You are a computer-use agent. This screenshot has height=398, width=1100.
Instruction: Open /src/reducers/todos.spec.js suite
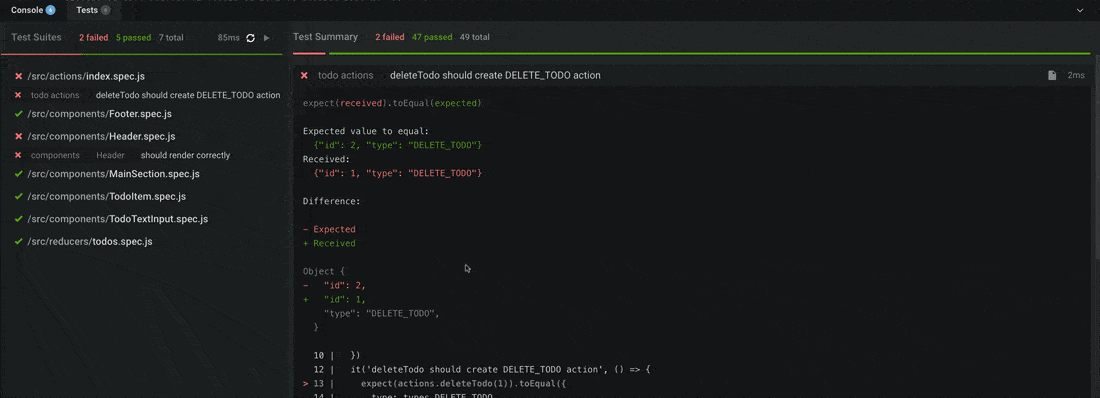(90, 241)
